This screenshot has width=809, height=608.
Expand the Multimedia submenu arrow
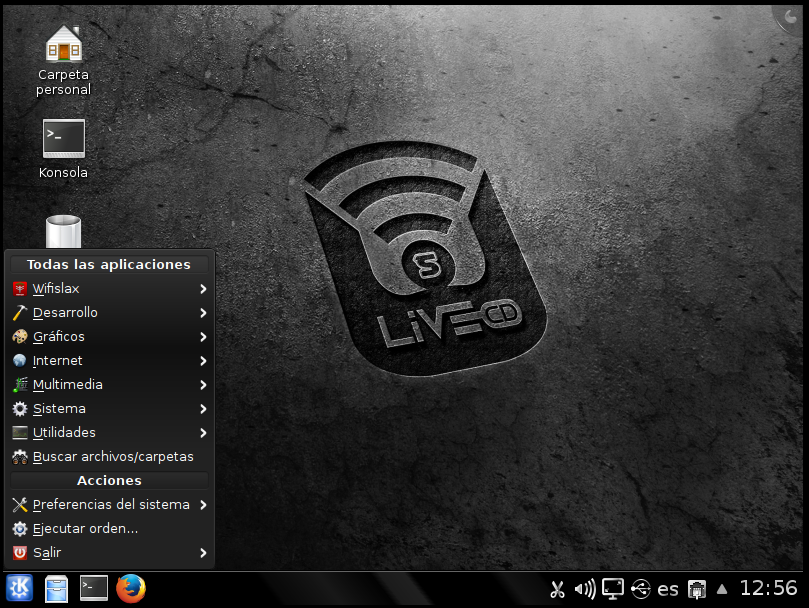point(203,385)
